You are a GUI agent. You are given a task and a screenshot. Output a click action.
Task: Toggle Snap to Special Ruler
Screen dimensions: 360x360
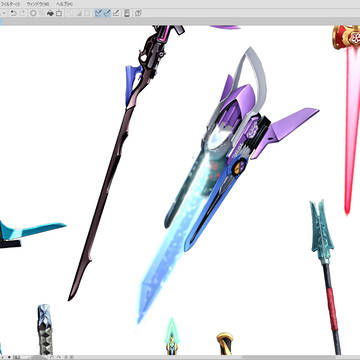107,13
